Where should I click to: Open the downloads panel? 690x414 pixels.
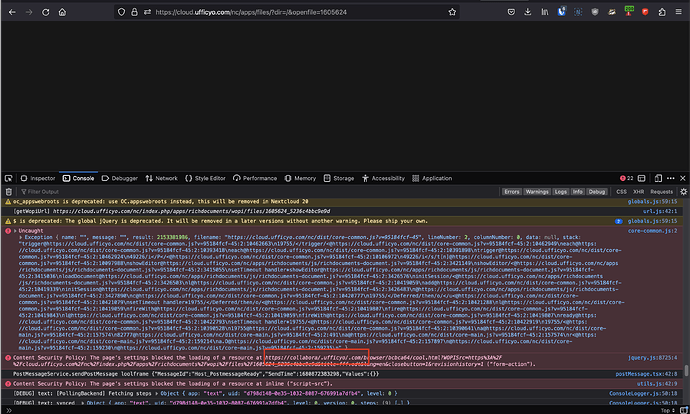click(x=528, y=12)
